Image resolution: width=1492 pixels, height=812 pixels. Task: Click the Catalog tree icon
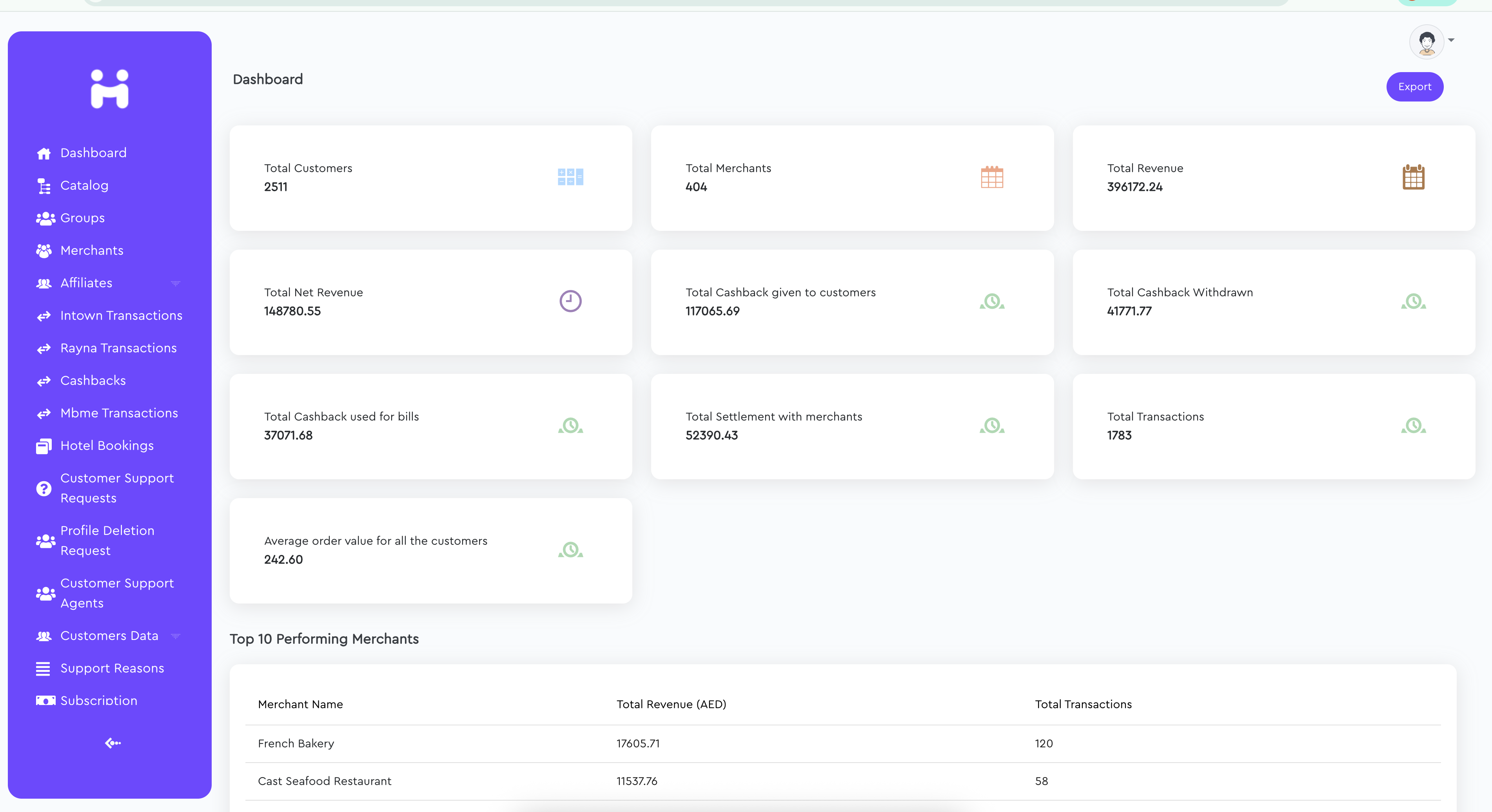pyautogui.click(x=44, y=186)
